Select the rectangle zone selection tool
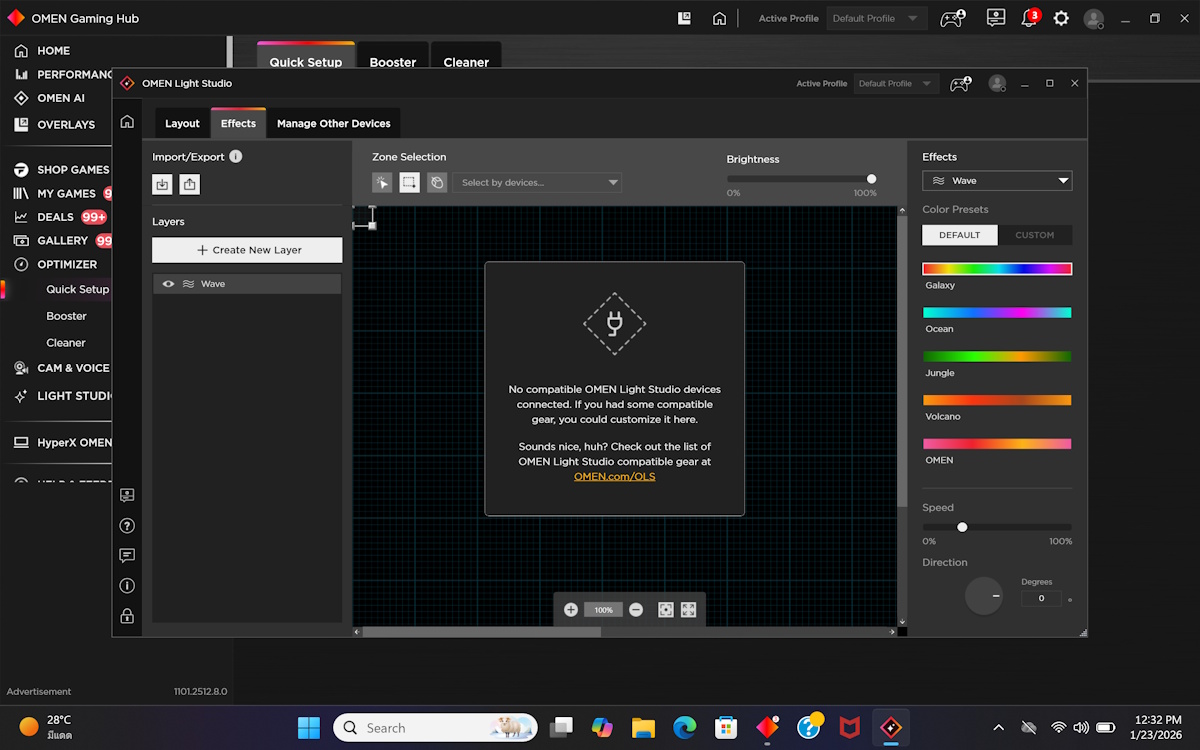 coord(409,182)
